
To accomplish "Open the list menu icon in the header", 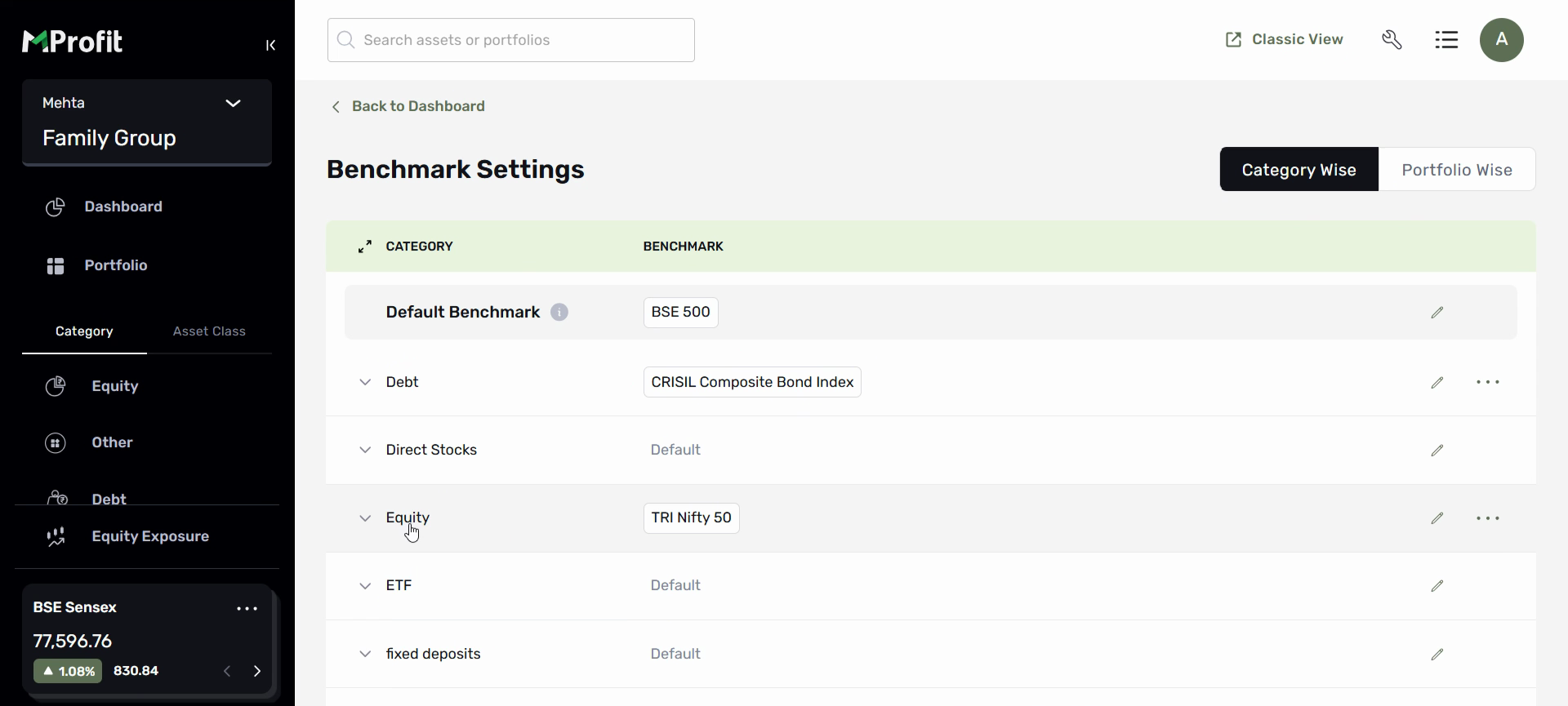I will point(1446,39).
